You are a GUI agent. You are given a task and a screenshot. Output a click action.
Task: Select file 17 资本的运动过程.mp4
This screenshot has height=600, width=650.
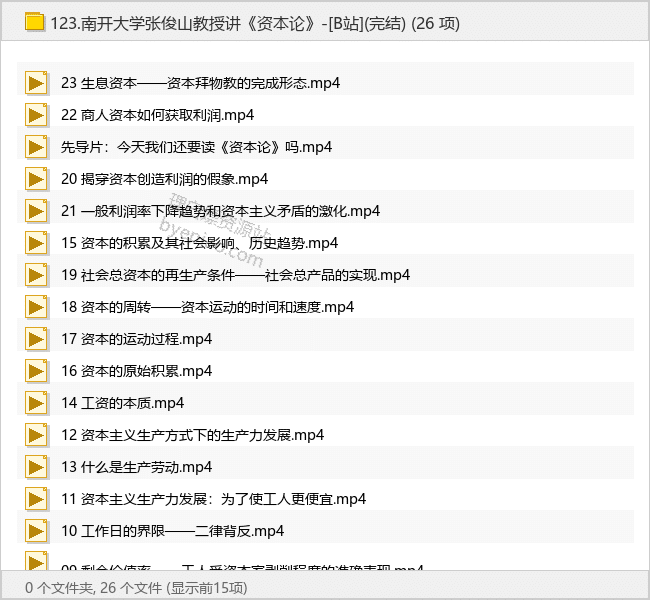click(x=136, y=339)
